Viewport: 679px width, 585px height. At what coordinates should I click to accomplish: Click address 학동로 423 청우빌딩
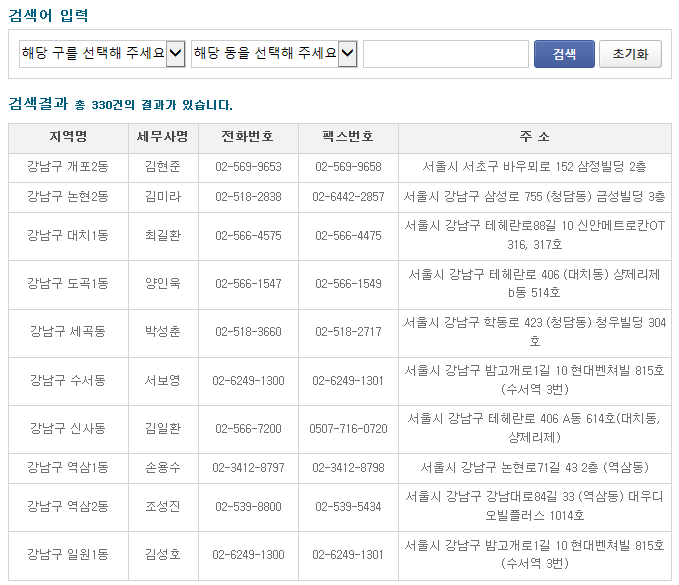(535, 332)
